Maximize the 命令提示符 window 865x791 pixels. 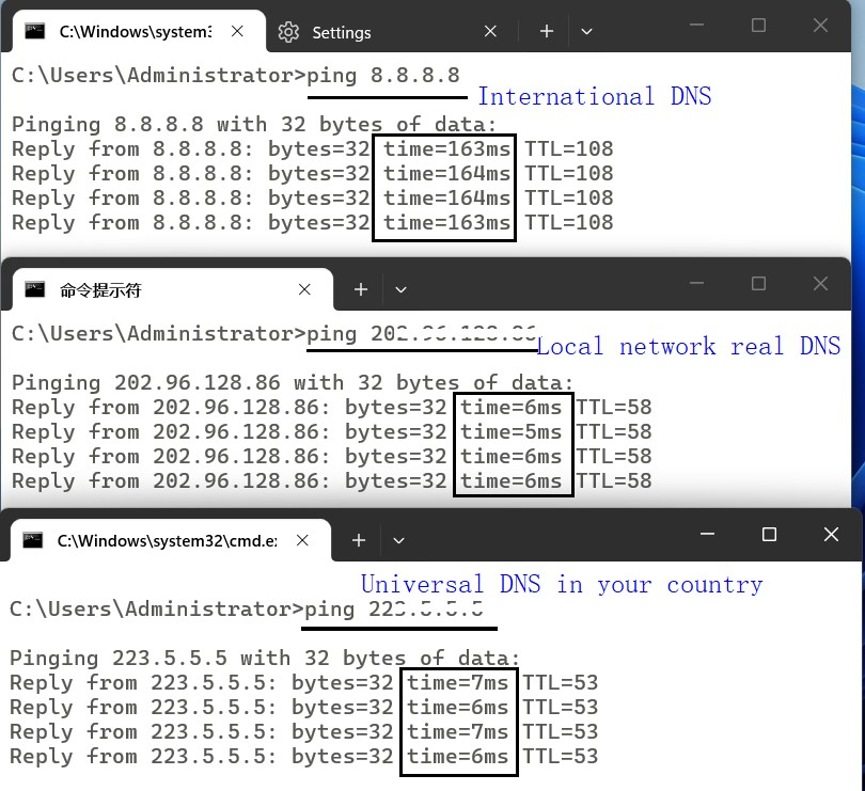(x=759, y=284)
